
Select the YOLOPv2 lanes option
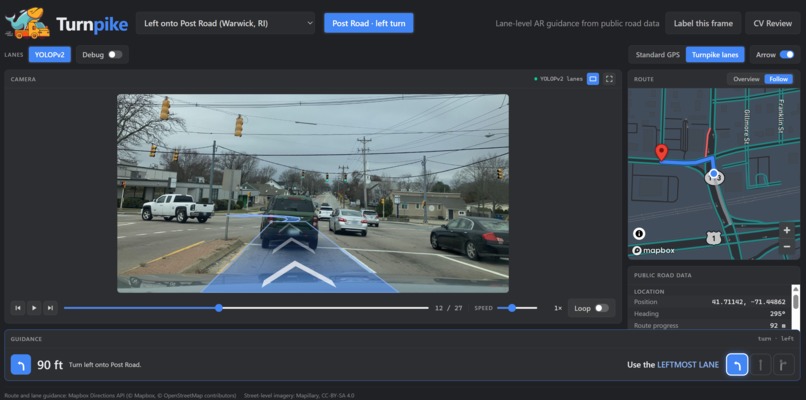[50, 54]
